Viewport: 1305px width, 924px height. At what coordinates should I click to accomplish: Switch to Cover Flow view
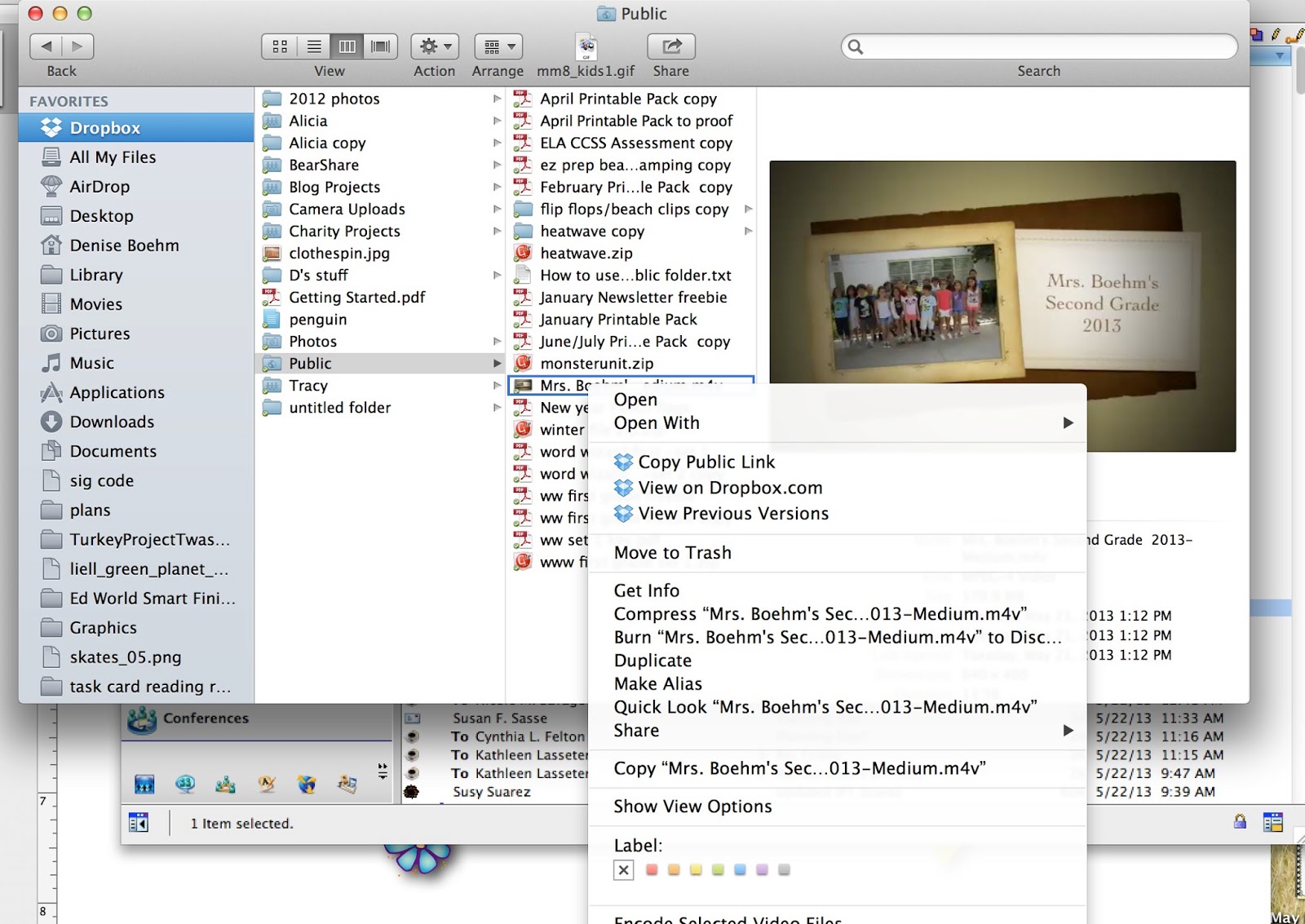pyautogui.click(x=379, y=46)
